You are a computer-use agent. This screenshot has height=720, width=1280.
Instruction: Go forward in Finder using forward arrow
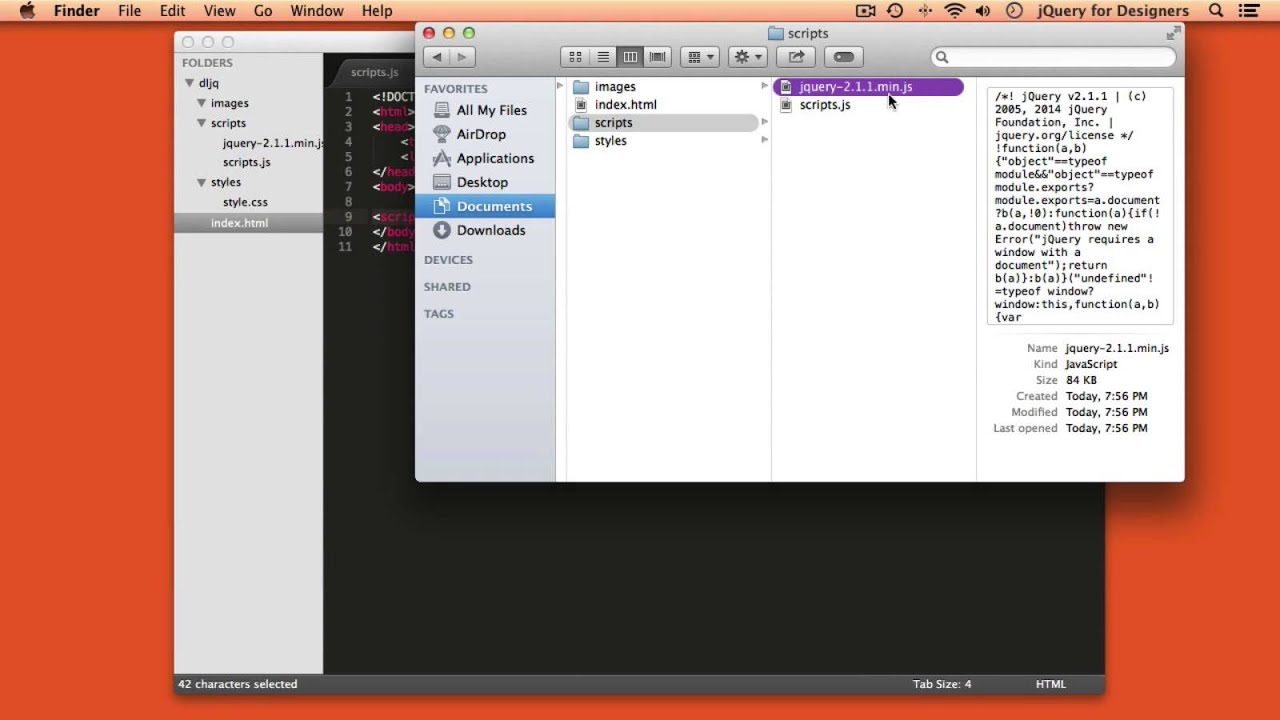pyautogui.click(x=461, y=57)
